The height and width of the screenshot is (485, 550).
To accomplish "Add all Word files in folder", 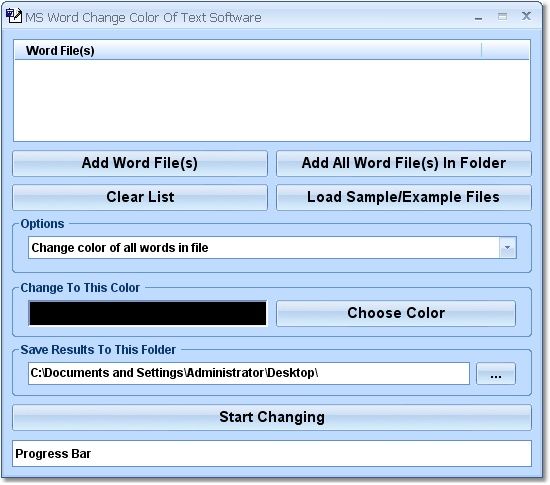I will 404,163.
